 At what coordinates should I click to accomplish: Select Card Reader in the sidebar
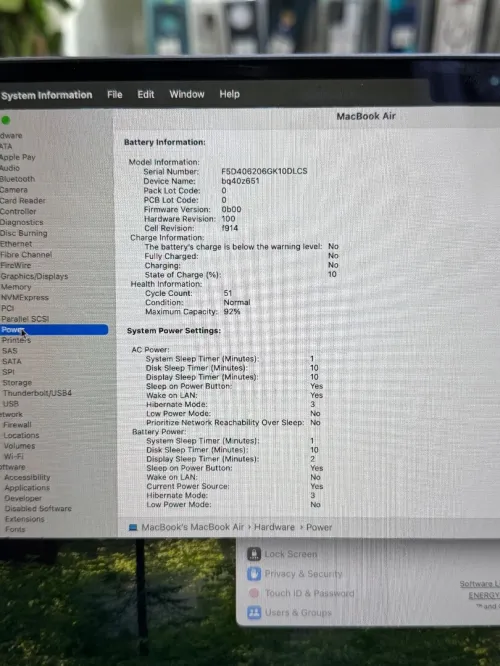(x=23, y=200)
